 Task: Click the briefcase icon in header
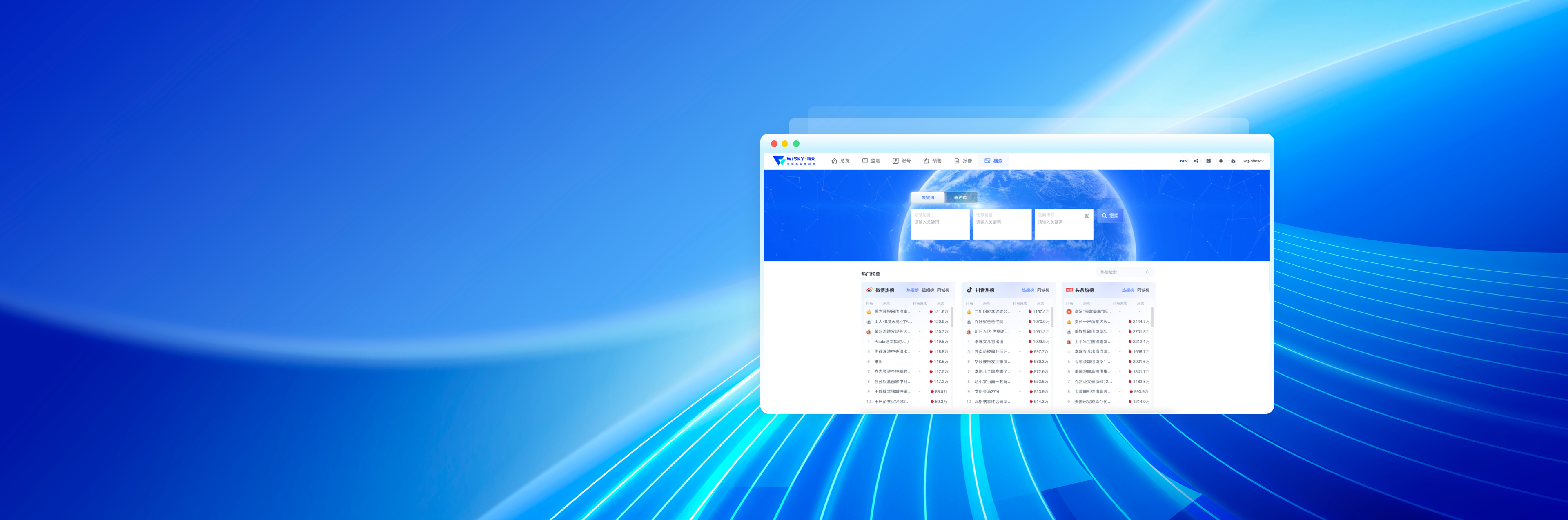(x=1233, y=161)
